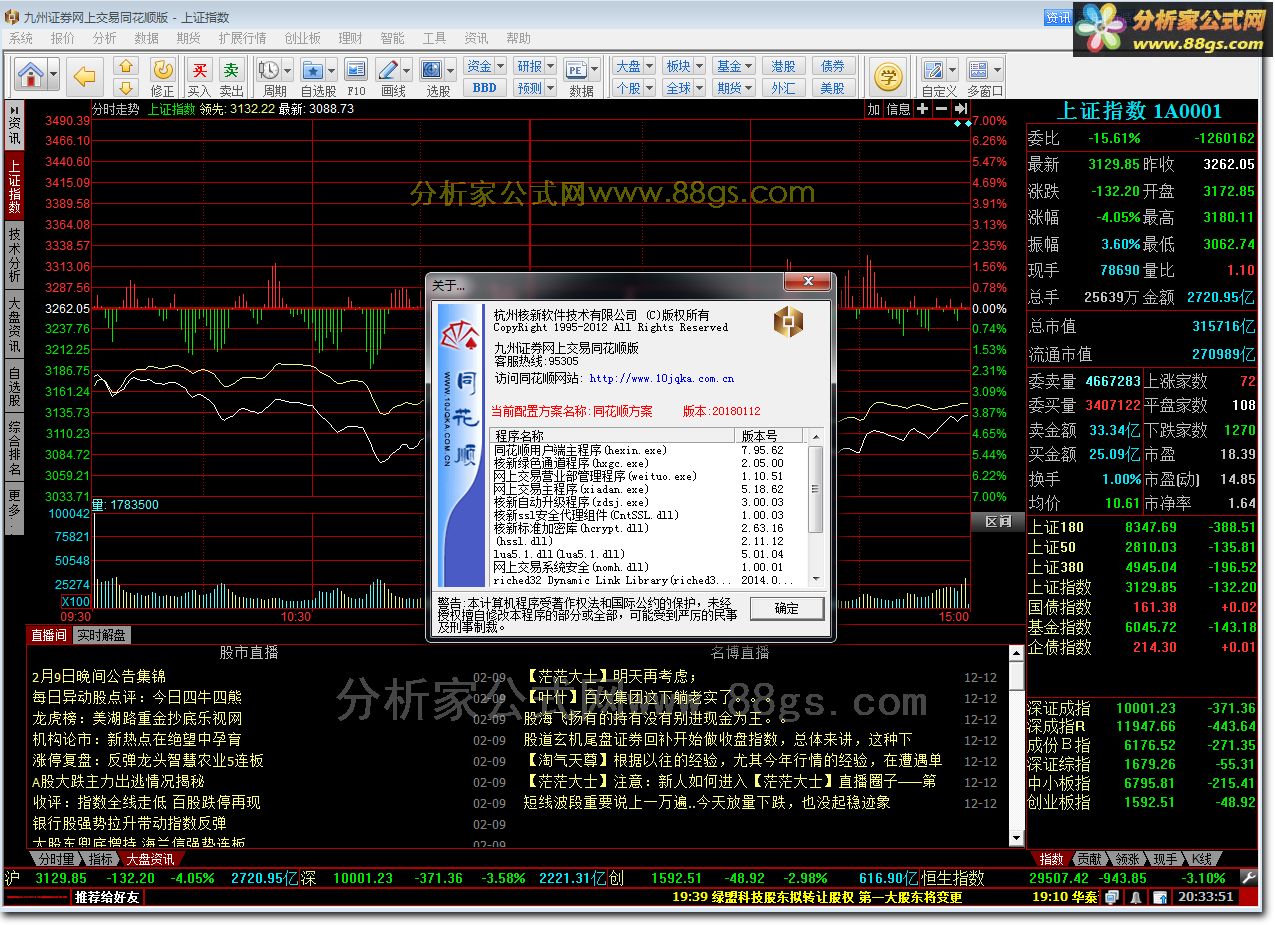Toggle the 区间 range statistics button

pyautogui.click(x=997, y=521)
